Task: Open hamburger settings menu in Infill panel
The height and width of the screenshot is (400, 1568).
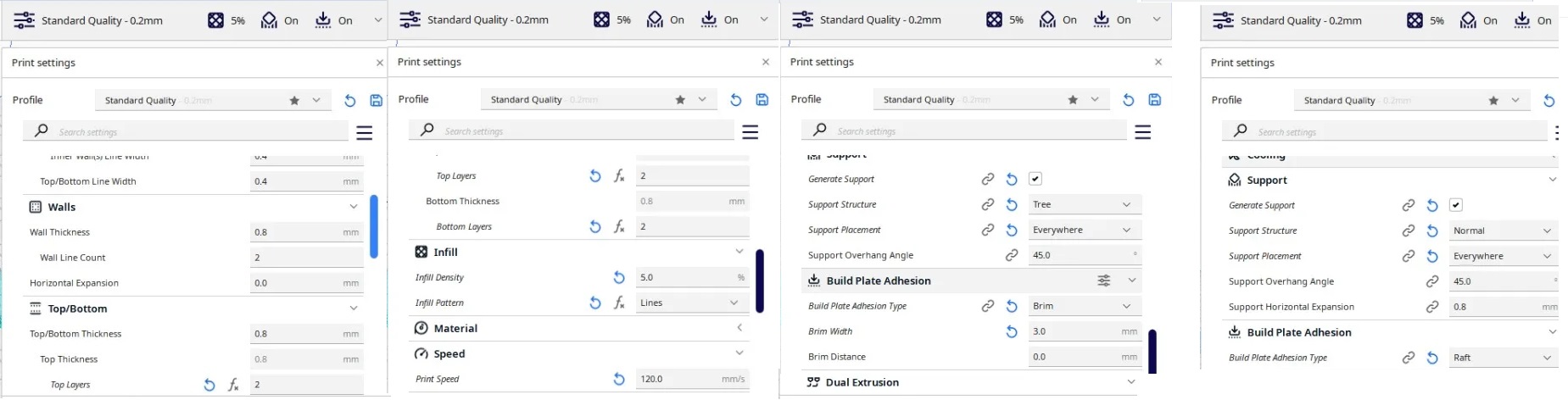Action: [751, 131]
